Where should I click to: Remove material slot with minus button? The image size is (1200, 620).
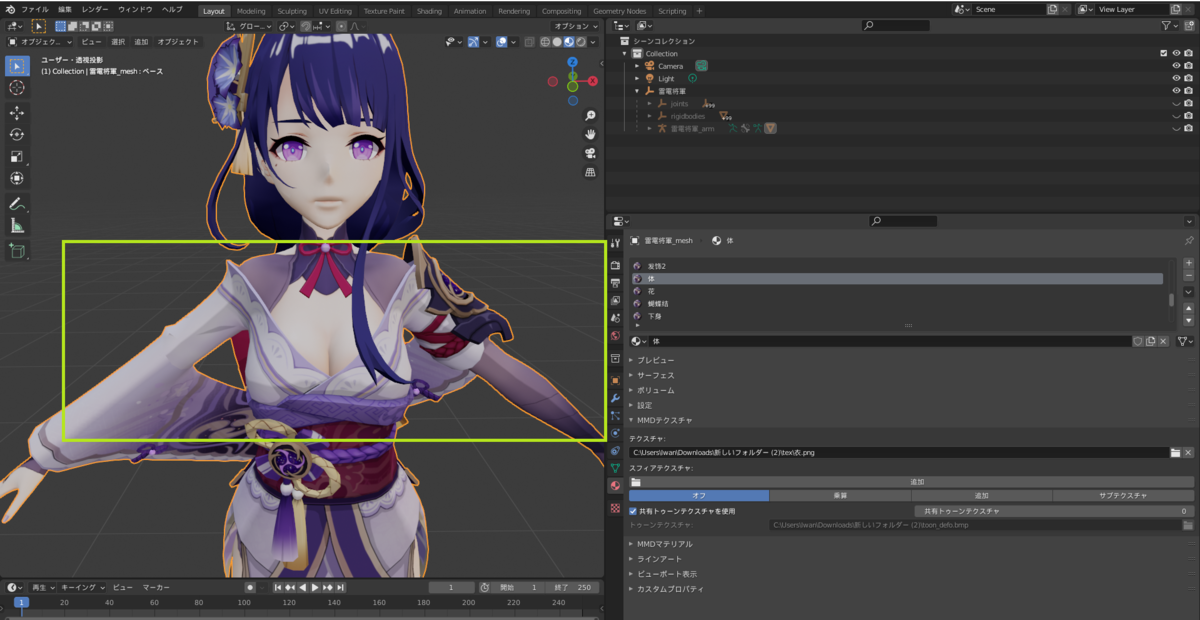click(1188, 276)
